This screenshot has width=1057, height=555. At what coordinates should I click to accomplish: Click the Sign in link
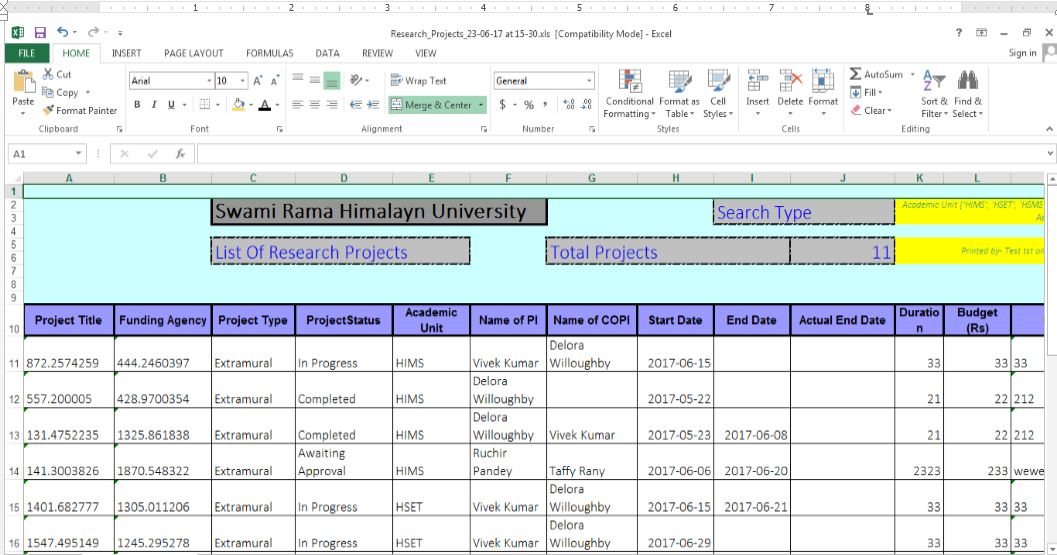pyautogui.click(x=1022, y=53)
